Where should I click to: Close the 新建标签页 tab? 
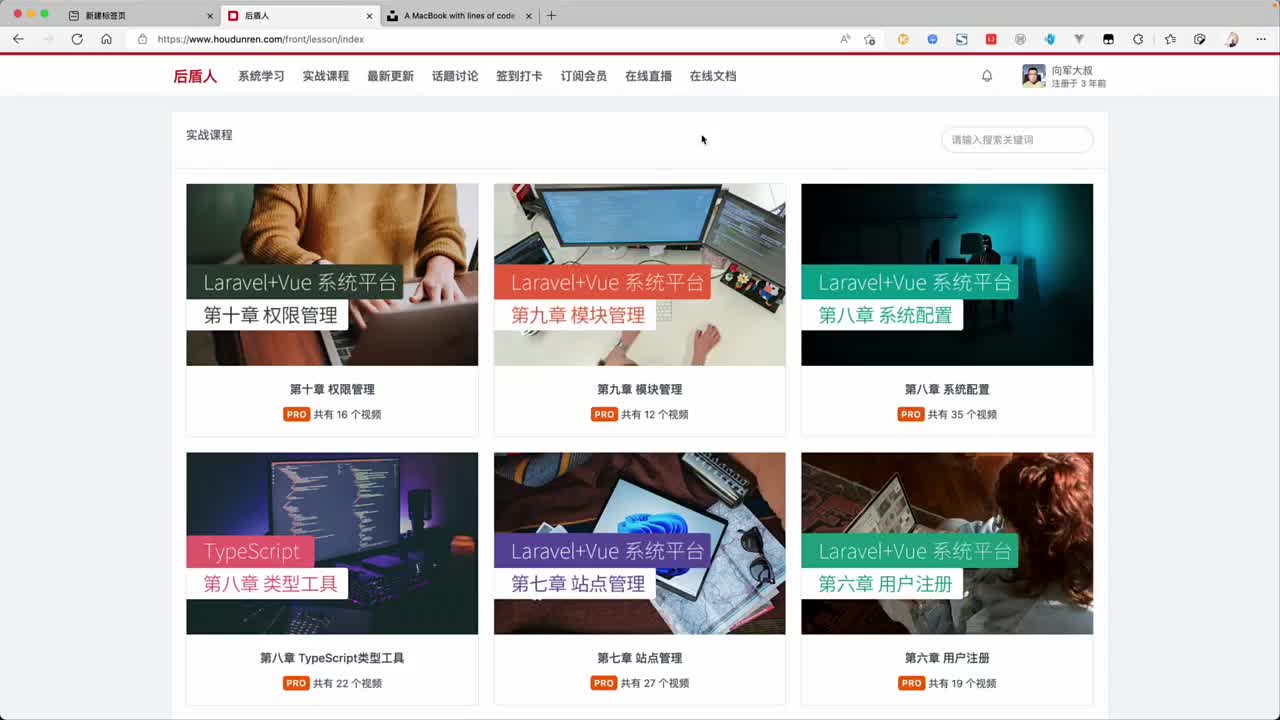[210, 16]
